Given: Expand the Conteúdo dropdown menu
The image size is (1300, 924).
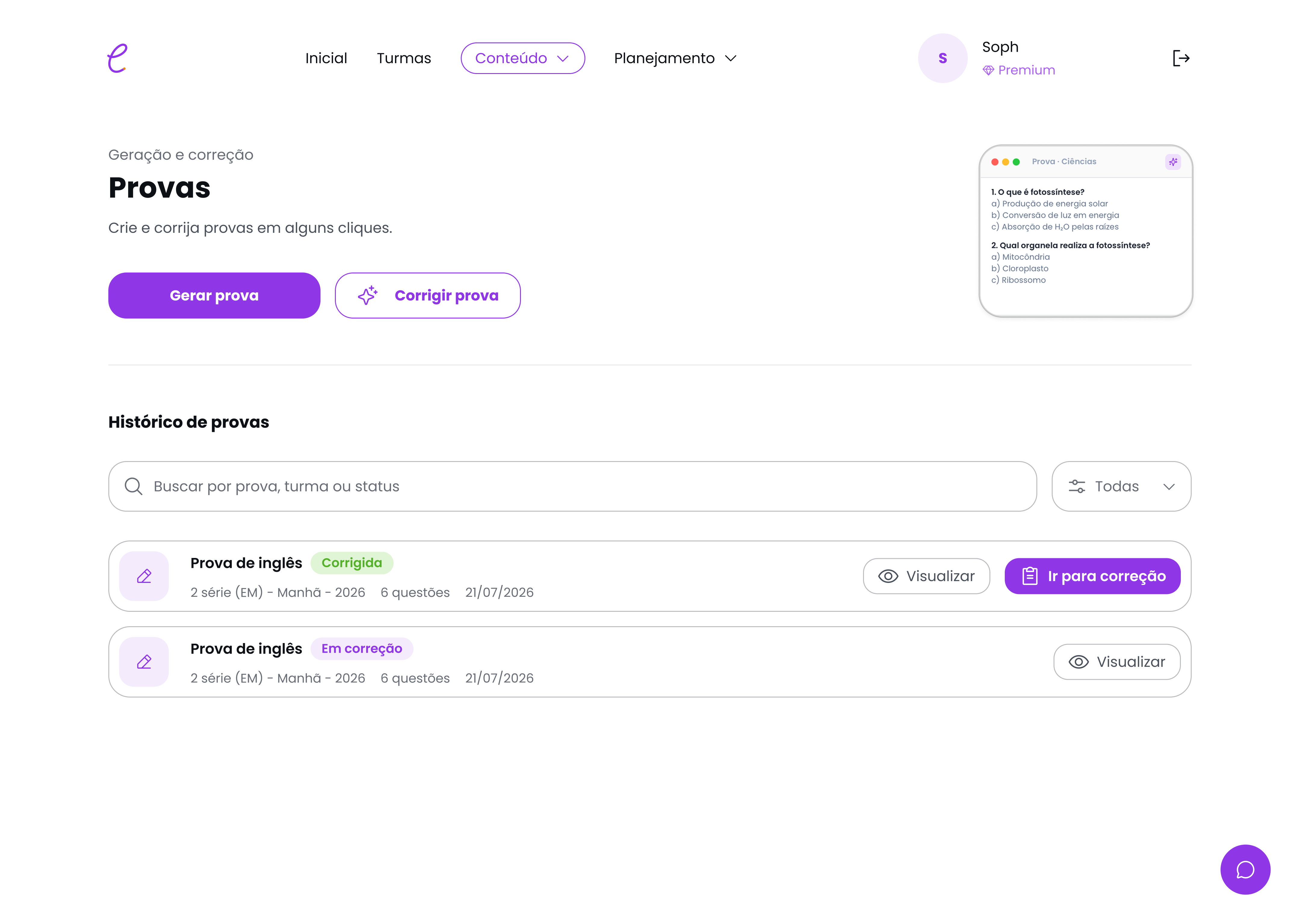Looking at the screenshot, I should pyautogui.click(x=522, y=58).
